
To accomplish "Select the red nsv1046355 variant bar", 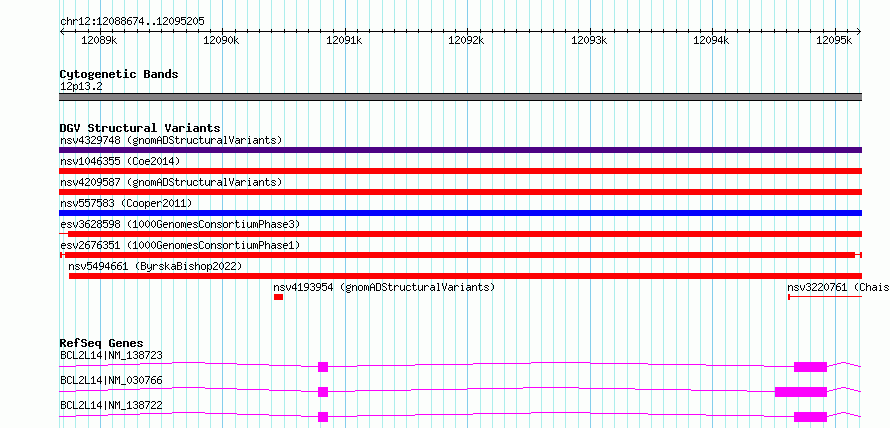I will tap(460, 171).
